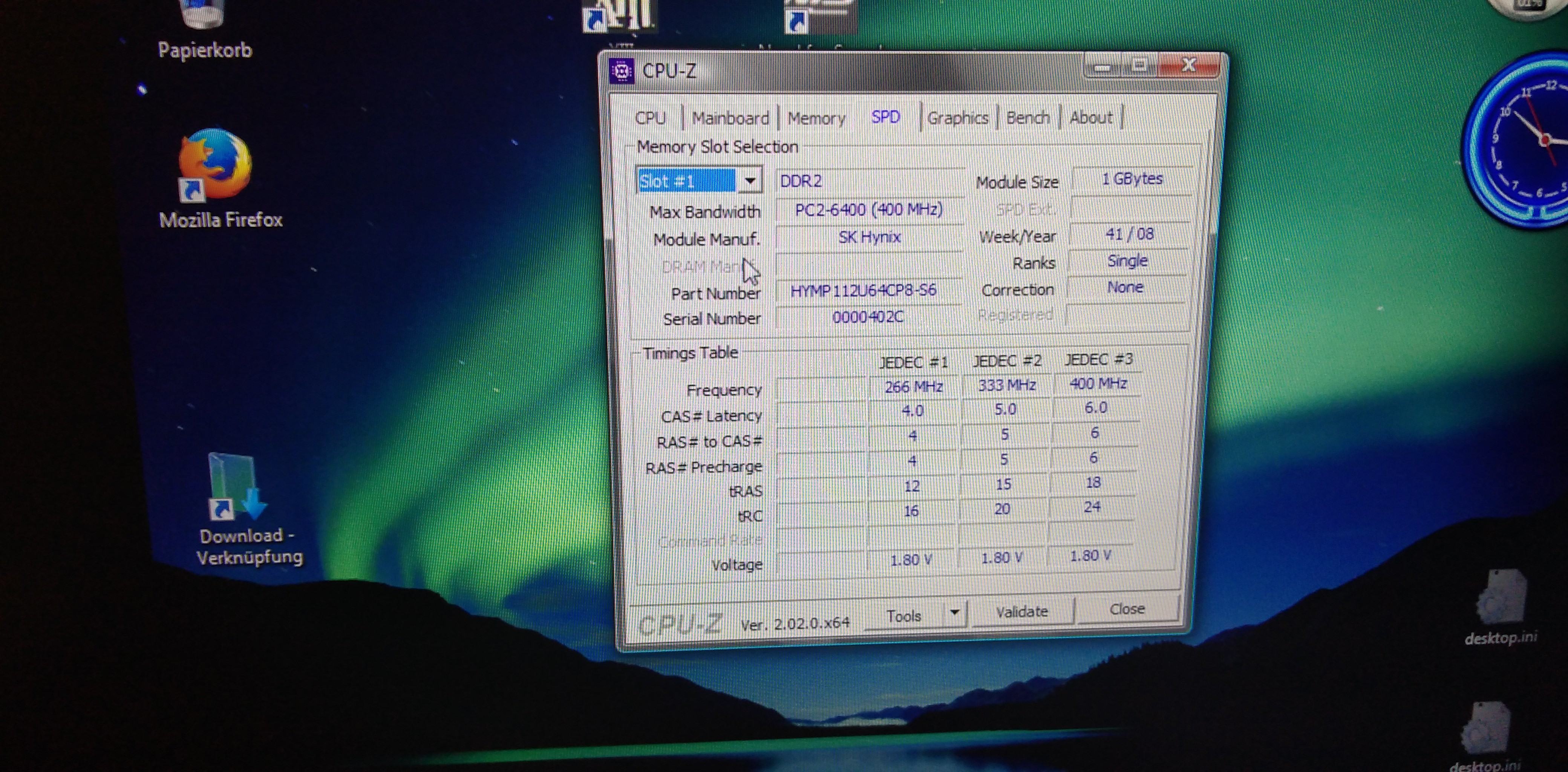Click the 4.0 CAS# latency cell
The height and width of the screenshot is (772, 1568).
913,411
